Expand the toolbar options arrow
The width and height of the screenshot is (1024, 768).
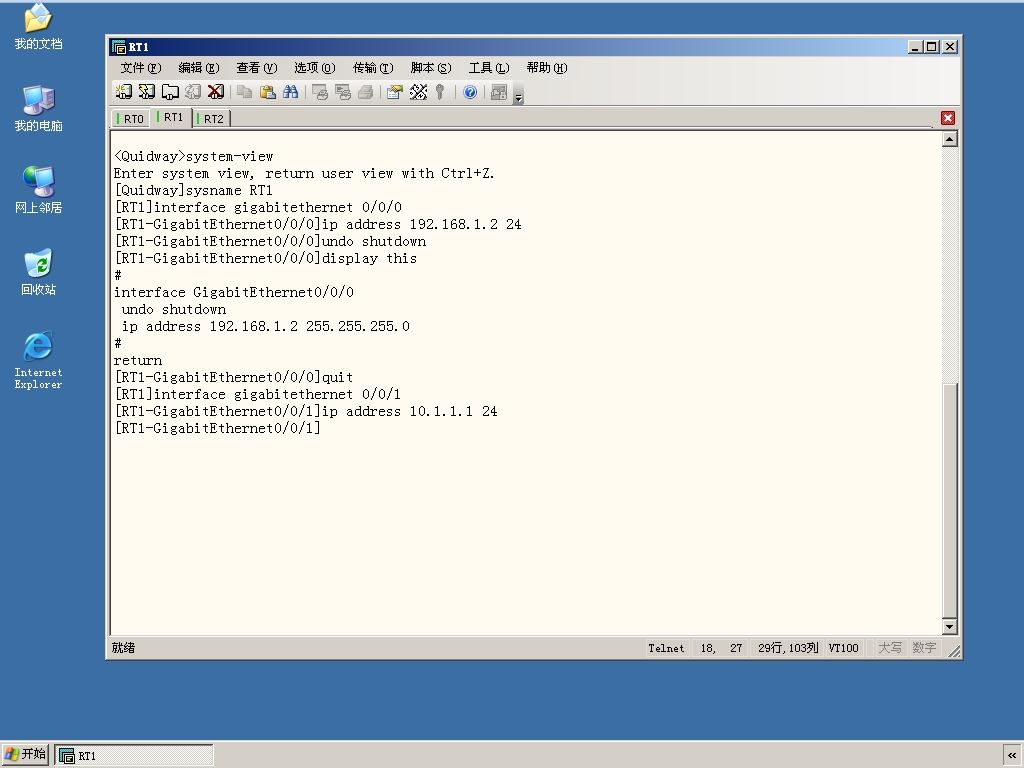coord(518,94)
